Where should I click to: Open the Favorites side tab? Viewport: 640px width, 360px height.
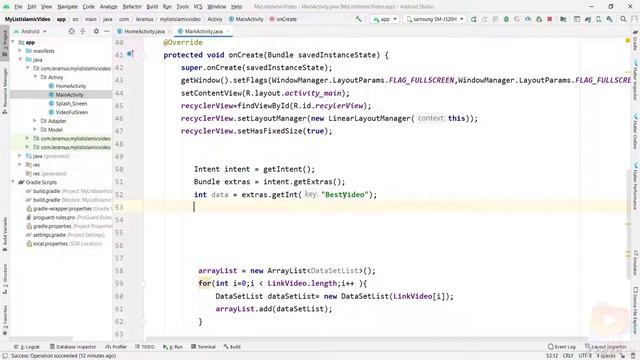tap(5, 320)
